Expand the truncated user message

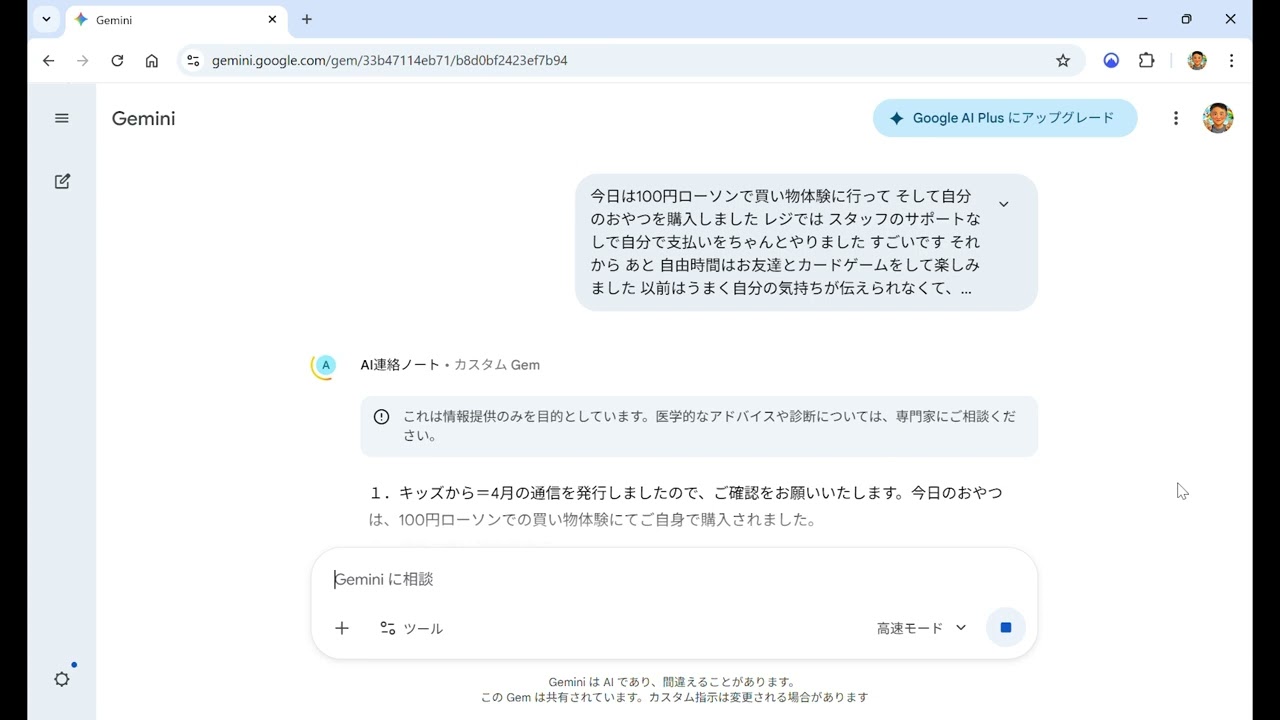(x=1003, y=204)
